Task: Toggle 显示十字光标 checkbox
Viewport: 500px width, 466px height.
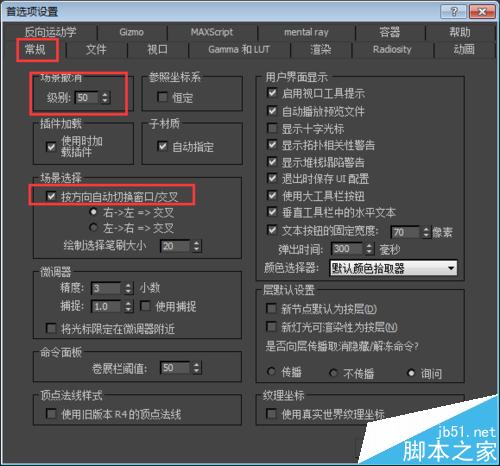Action: 272,128
